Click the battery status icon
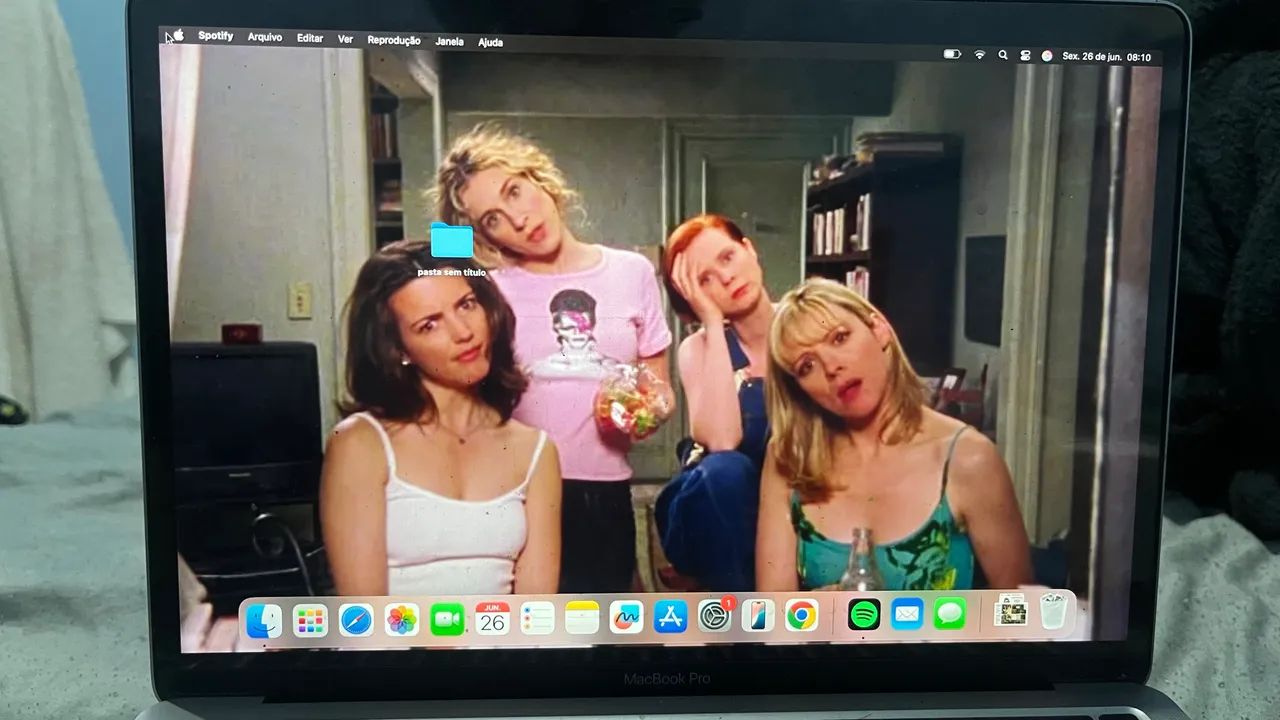The height and width of the screenshot is (720, 1280). pos(952,54)
